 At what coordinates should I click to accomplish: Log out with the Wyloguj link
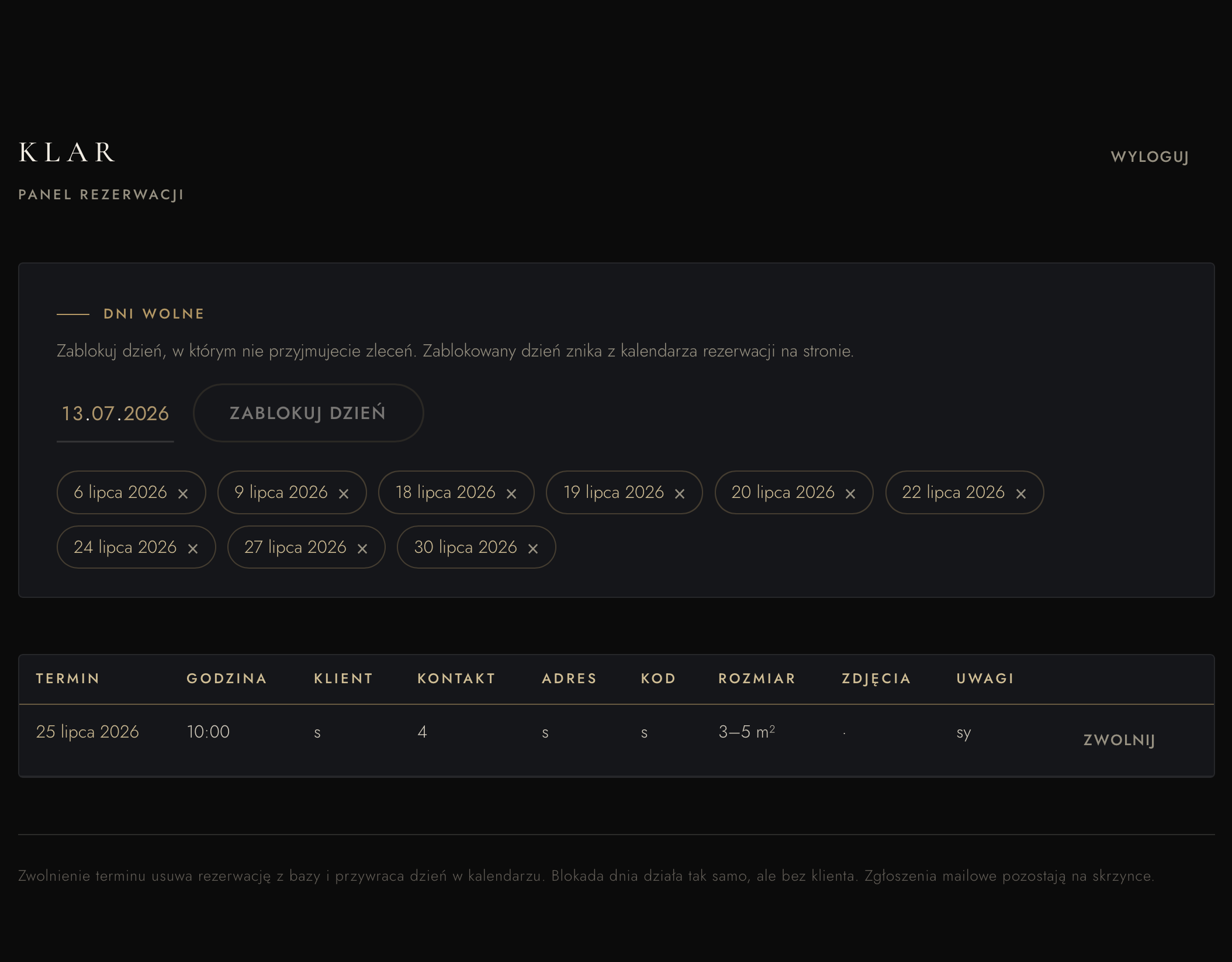coord(1150,157)
